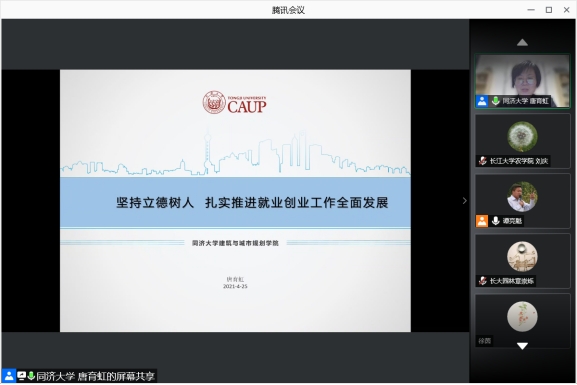Select the 长大园林 participant avatar
This screenshot has width=577, height=385.
[x=522, y=257]
